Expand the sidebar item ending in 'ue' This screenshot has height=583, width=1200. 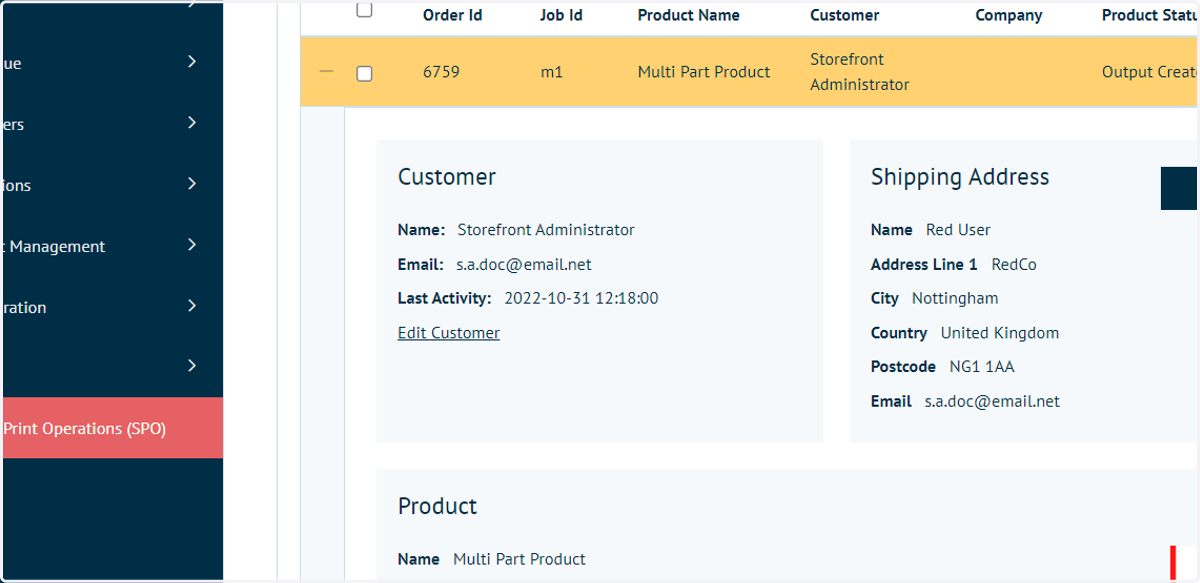click(x=192, y=62)
